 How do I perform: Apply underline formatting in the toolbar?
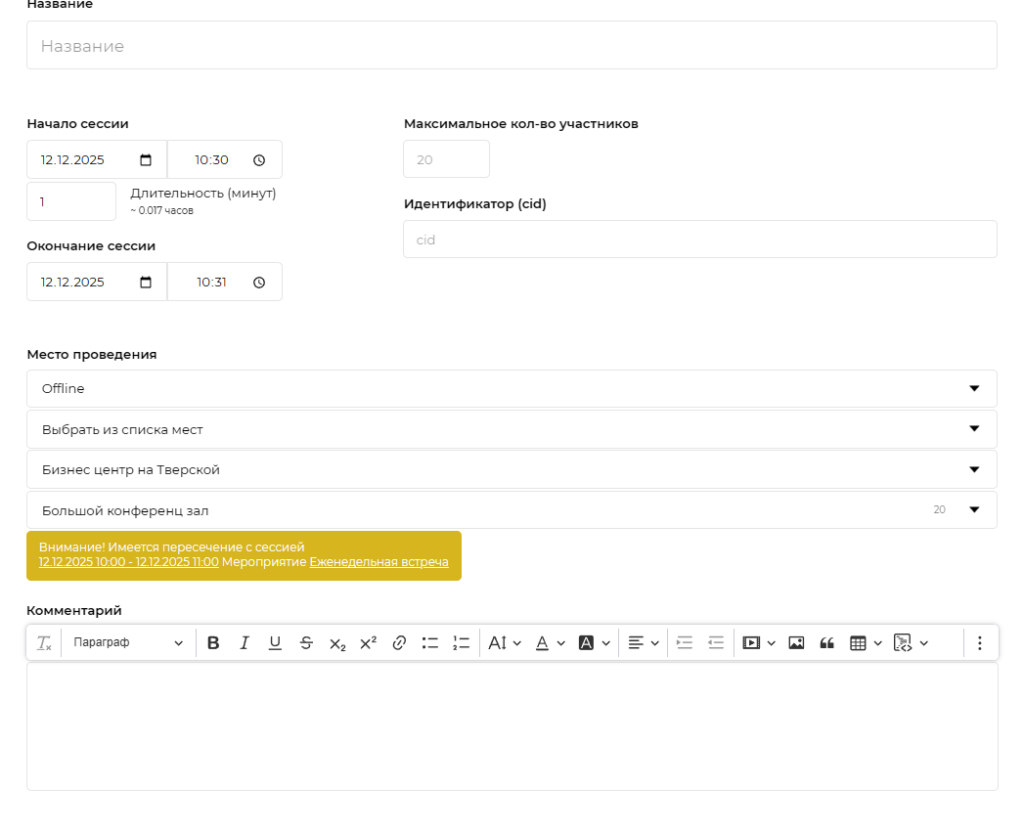(274, 643)
